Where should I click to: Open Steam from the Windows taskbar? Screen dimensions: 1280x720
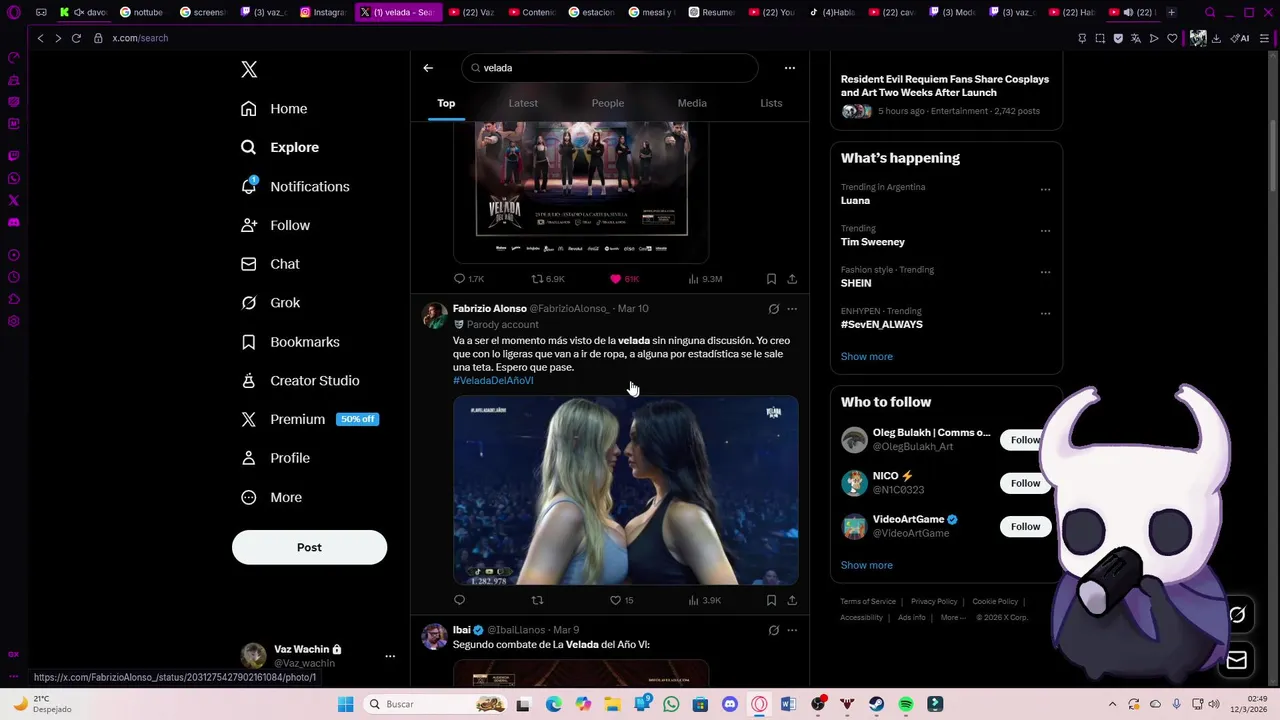(x=876, y=704)
